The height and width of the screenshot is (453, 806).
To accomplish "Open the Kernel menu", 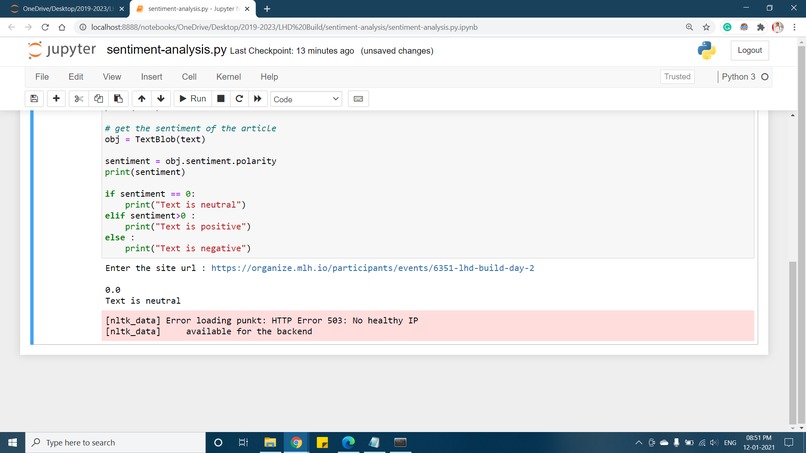I will 228,77.
